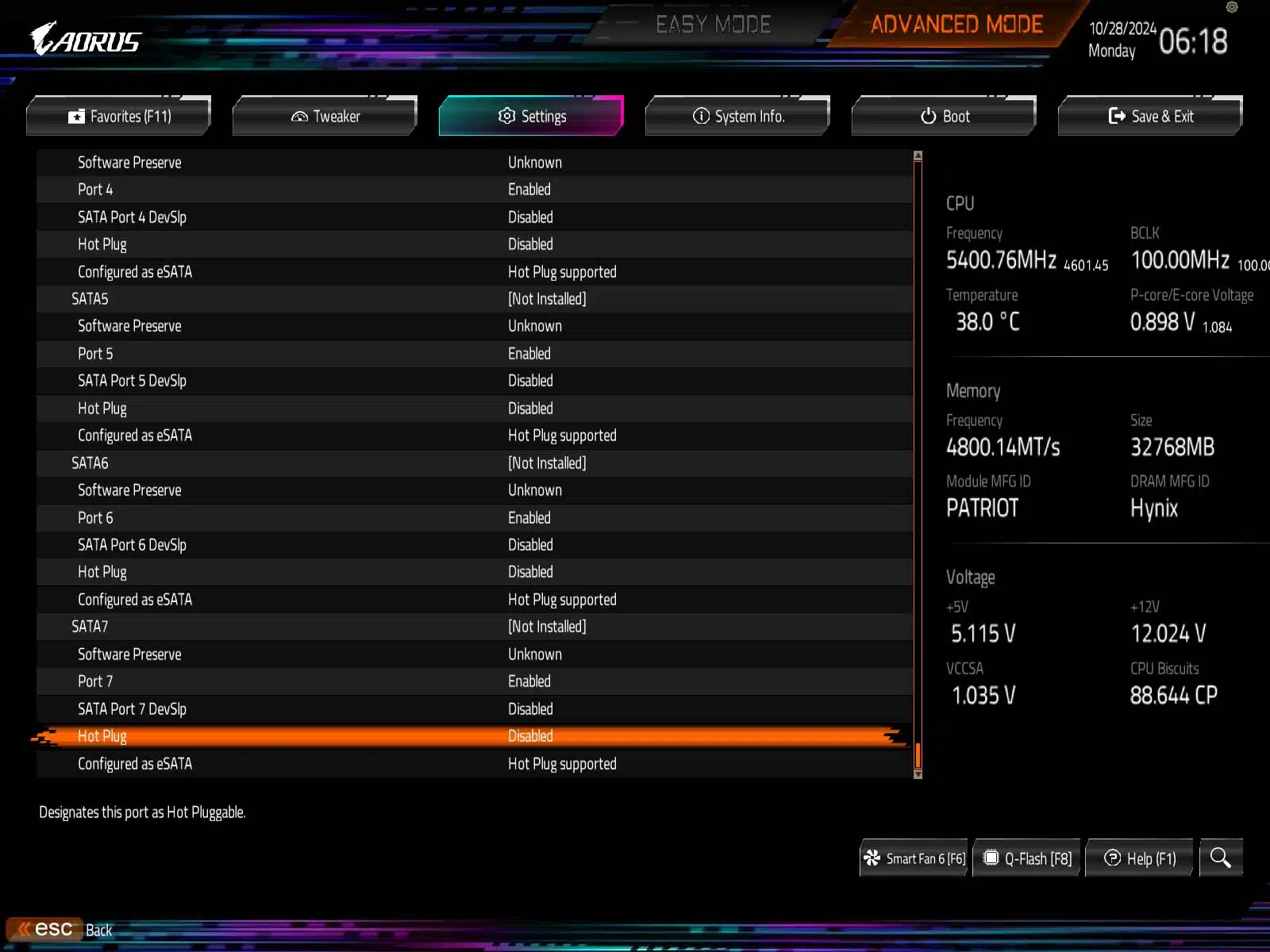
Task: Click the CPU Biscuits 88.644 CP value
Action: pos(1174,696)
